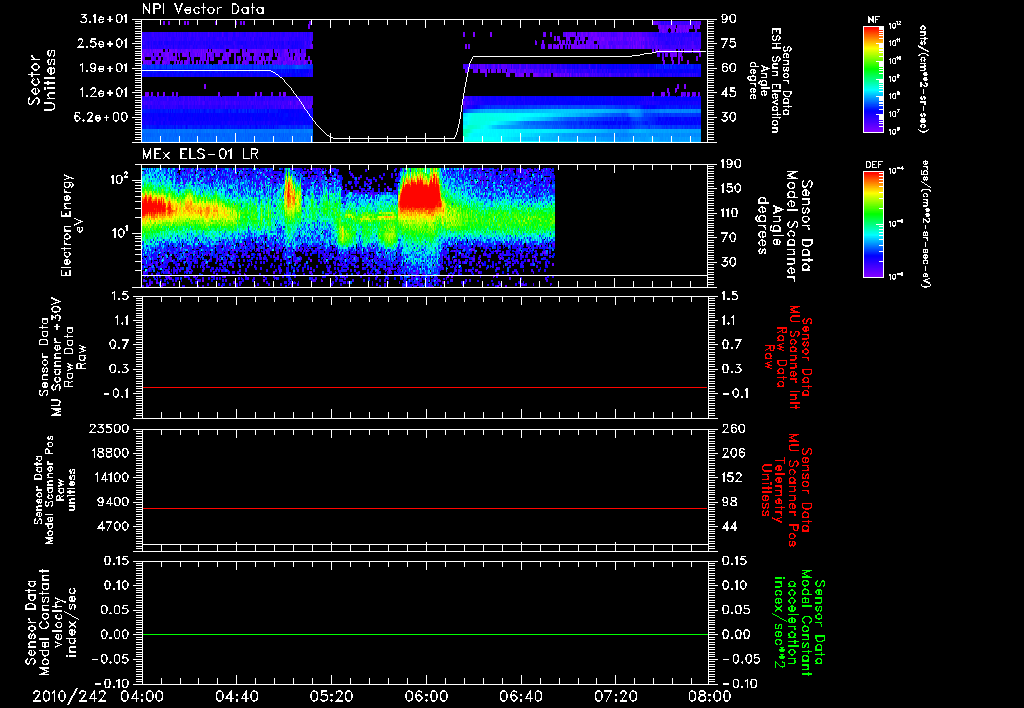Click the 06:00 time tick label

tap(426, 696)
